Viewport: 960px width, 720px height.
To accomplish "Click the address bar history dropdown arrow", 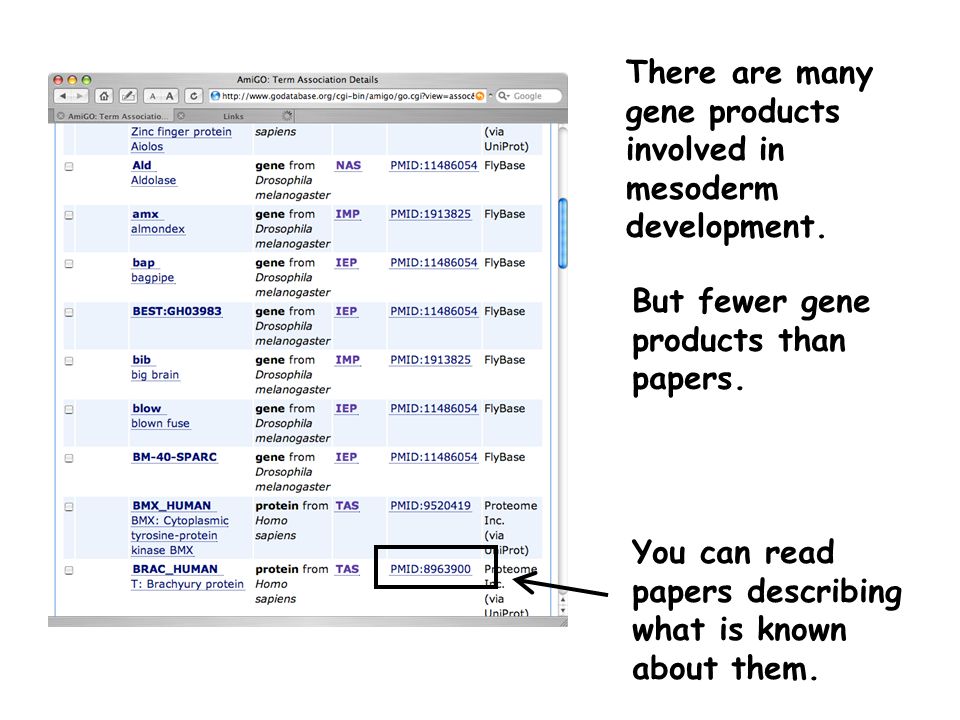I will [x=490, y=96].
